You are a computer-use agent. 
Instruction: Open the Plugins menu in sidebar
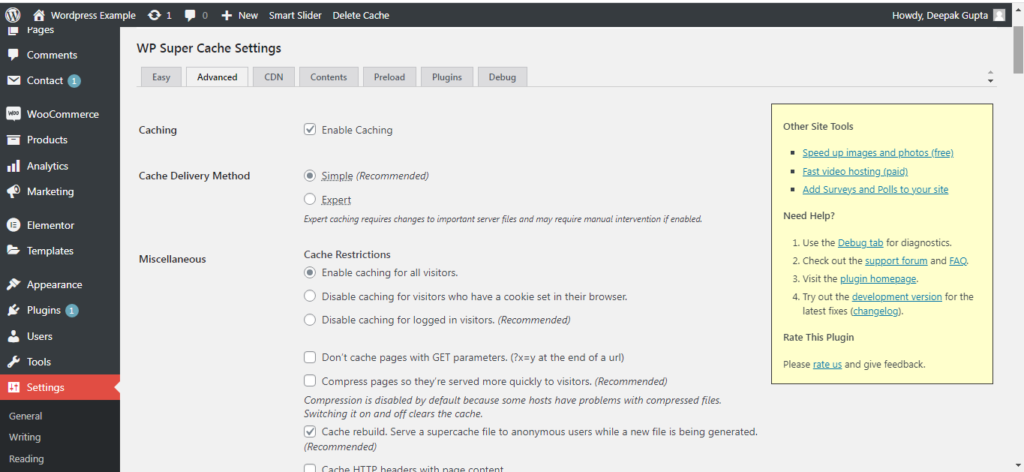click(43, 310)
